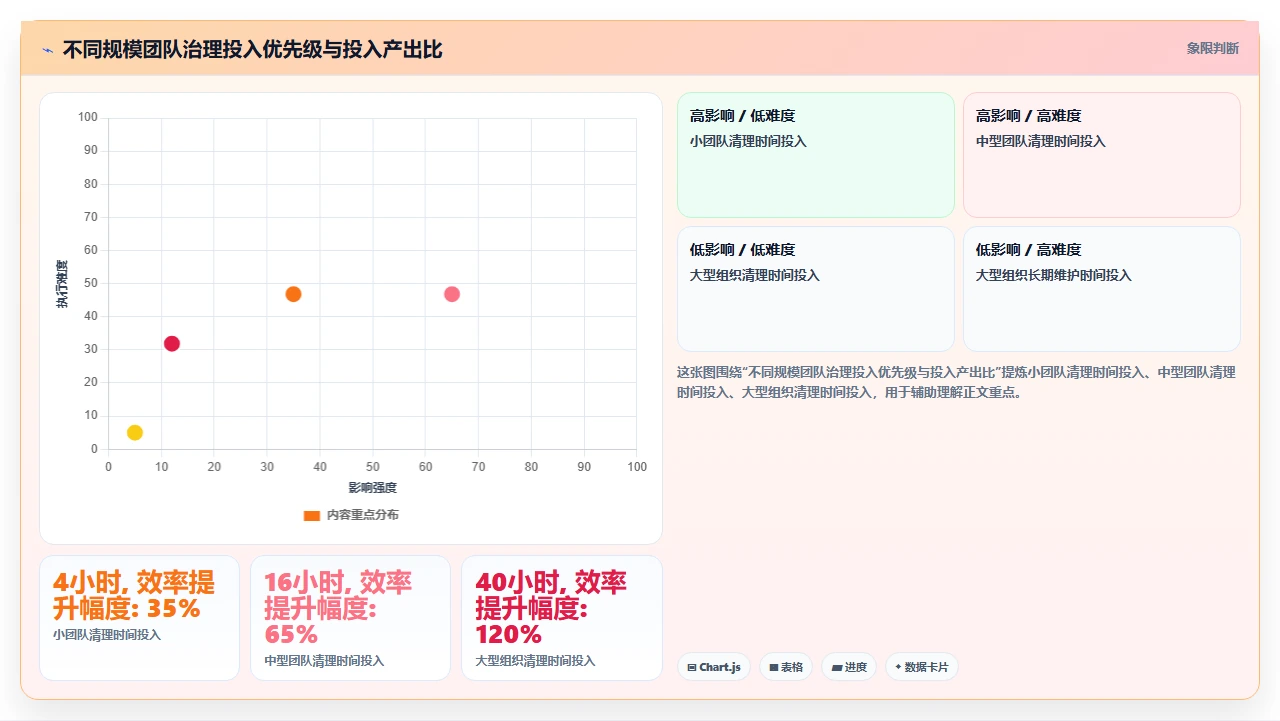Select the orange scatter point in chart
This screenshot has width=1280, height=721.
(x=293, y=294)
